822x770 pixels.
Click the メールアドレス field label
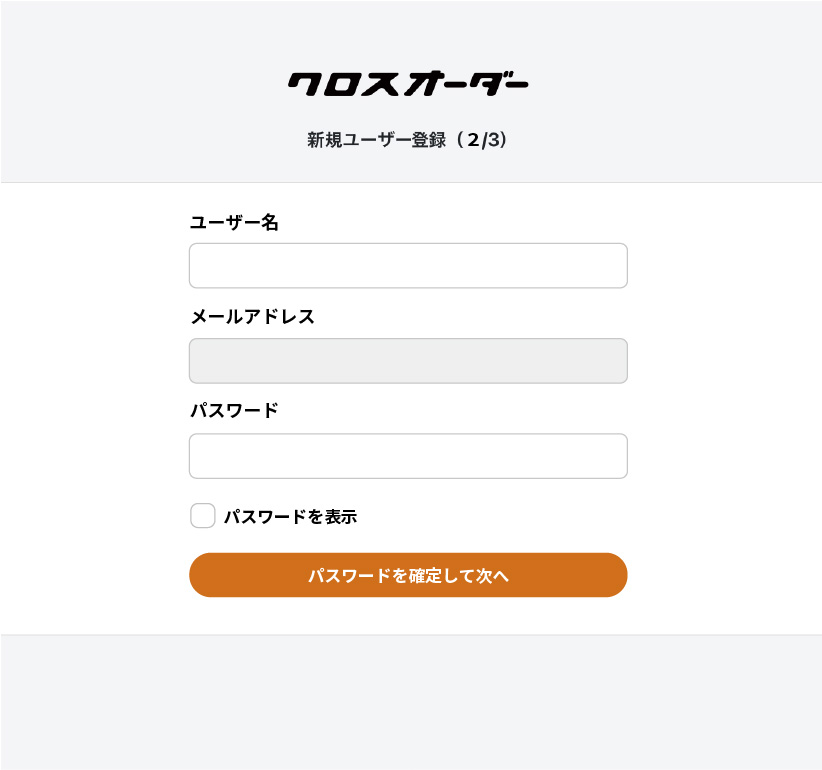tap(252, 317)
